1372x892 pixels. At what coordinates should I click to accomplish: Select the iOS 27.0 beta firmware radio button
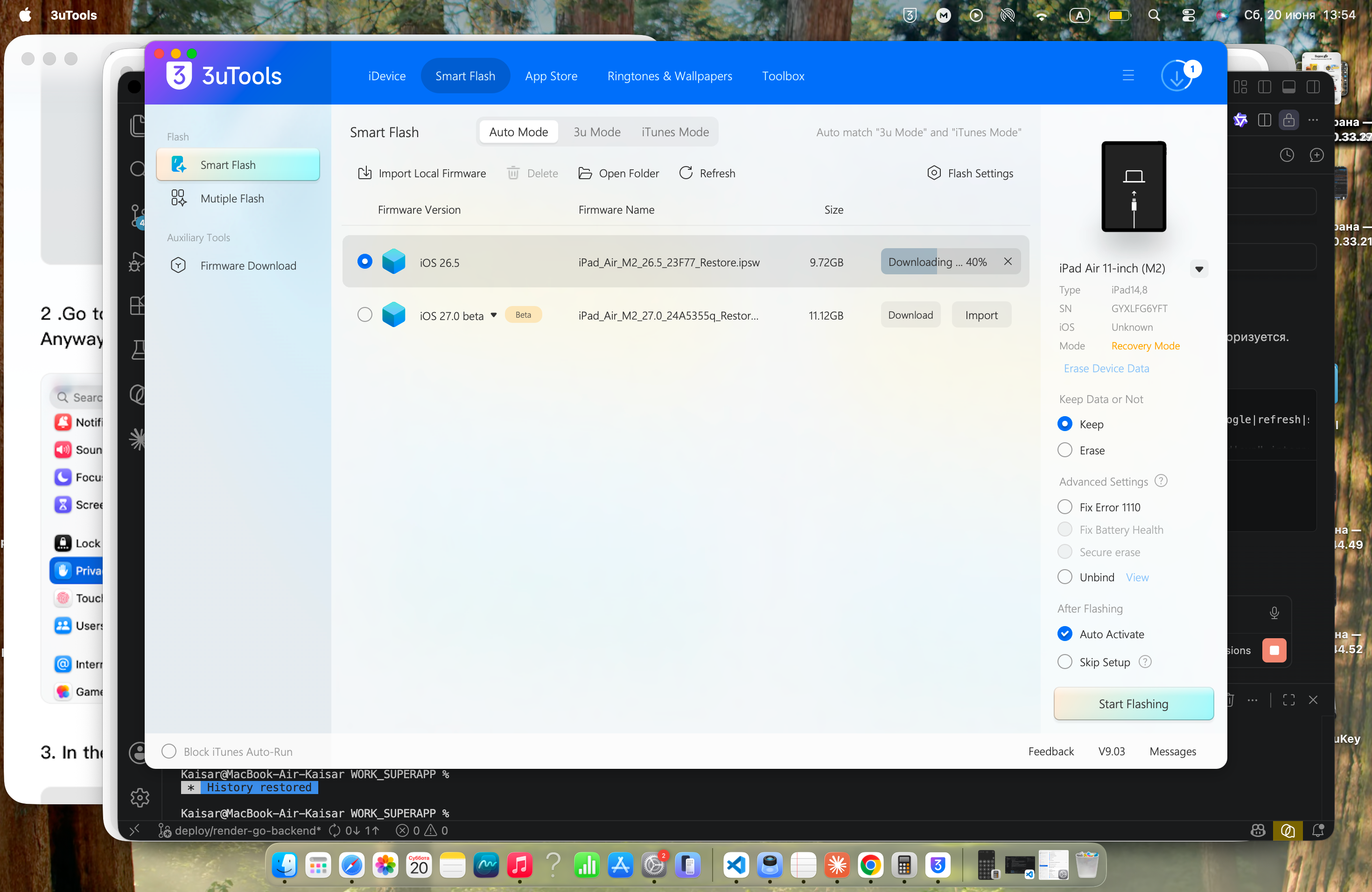coord(365,314)
